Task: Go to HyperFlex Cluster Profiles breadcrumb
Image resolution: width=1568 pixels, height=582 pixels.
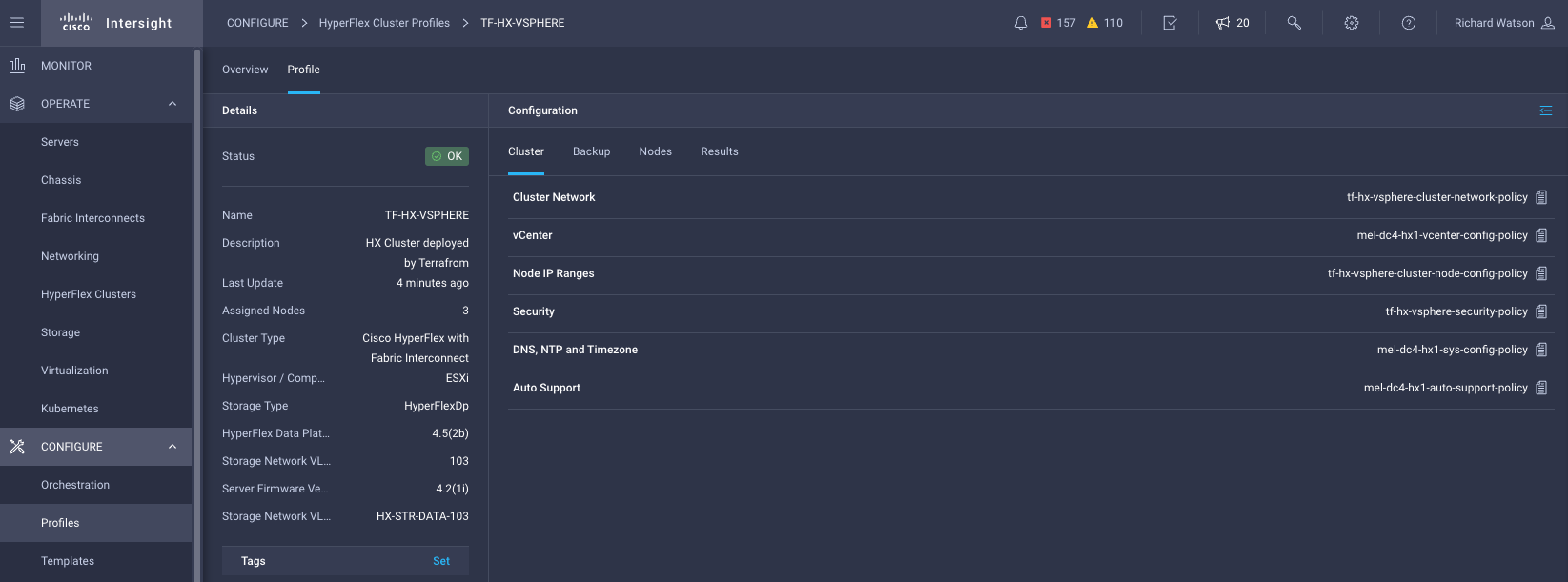Action: [384, 23]
